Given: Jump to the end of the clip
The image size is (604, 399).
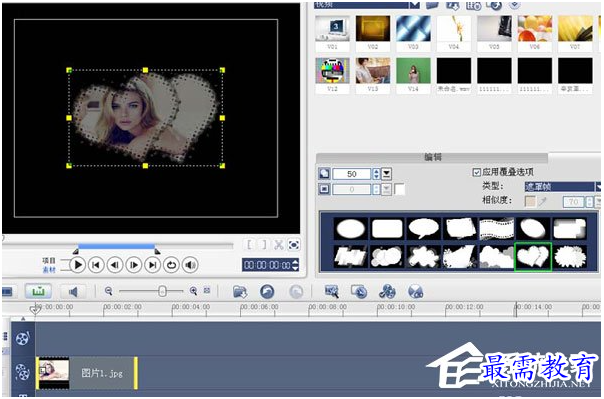Looking at the screenshot, I should click(153, 265).
